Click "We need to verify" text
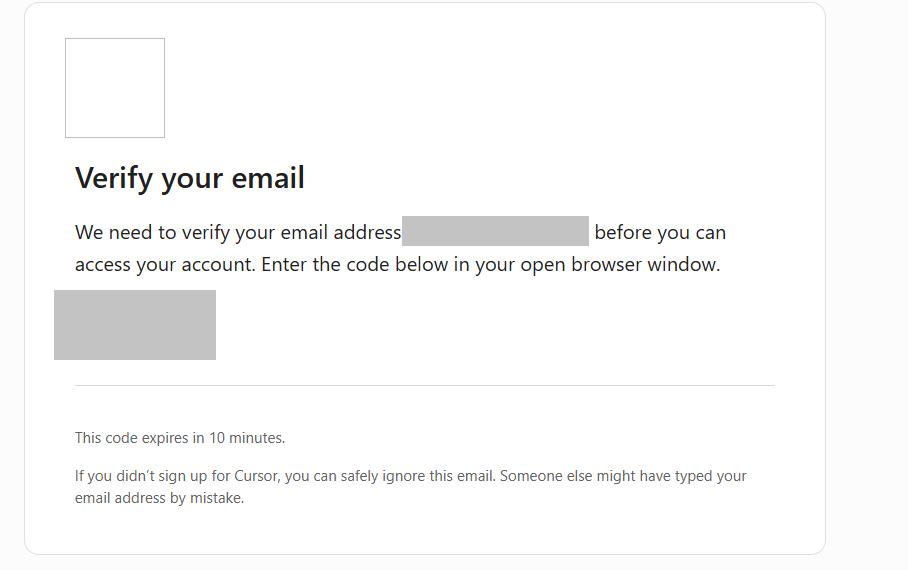Viewport: 908px width, 570px height. pos(153,233)
